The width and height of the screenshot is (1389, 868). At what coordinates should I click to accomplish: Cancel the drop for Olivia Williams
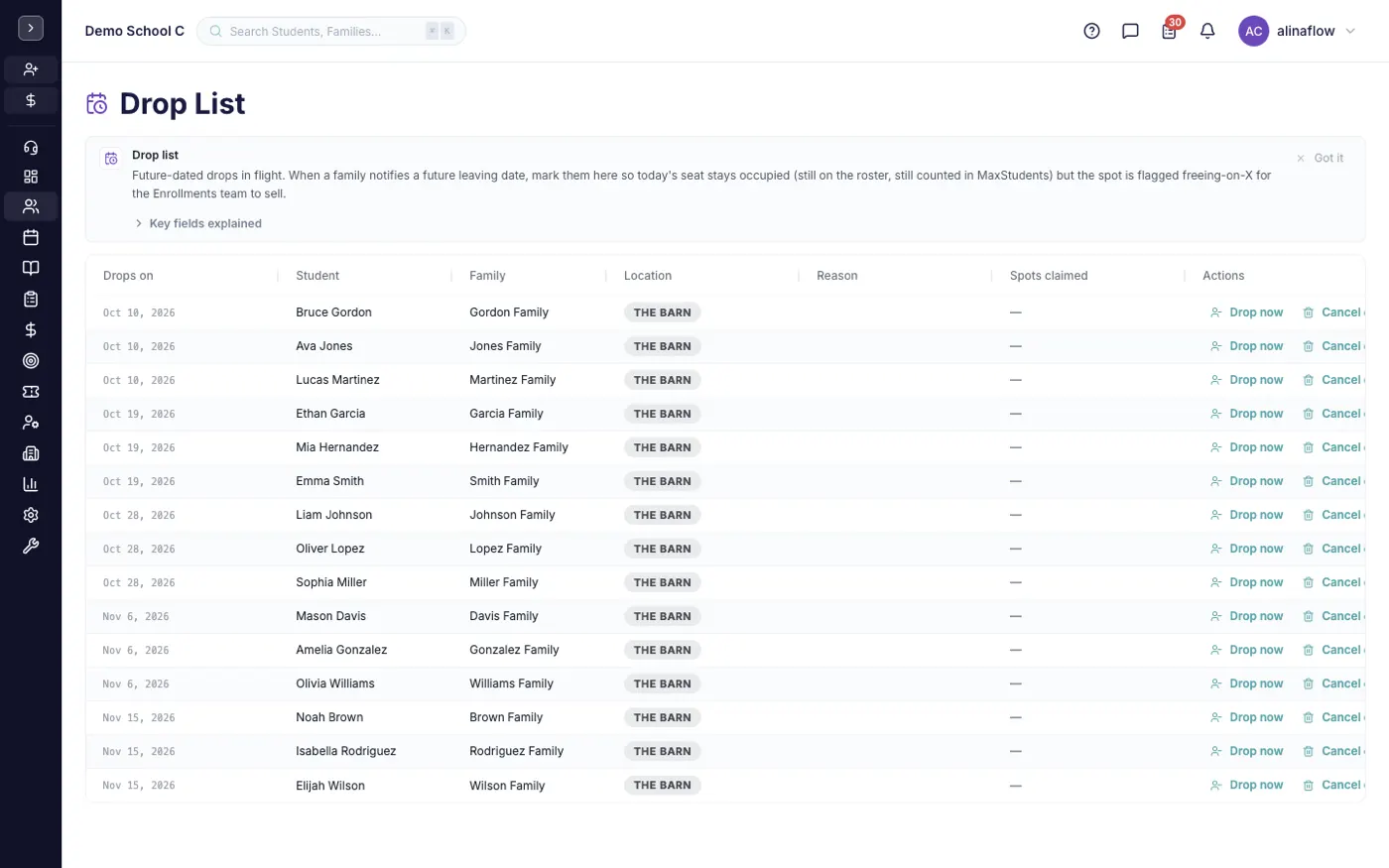pos(1333,683)
